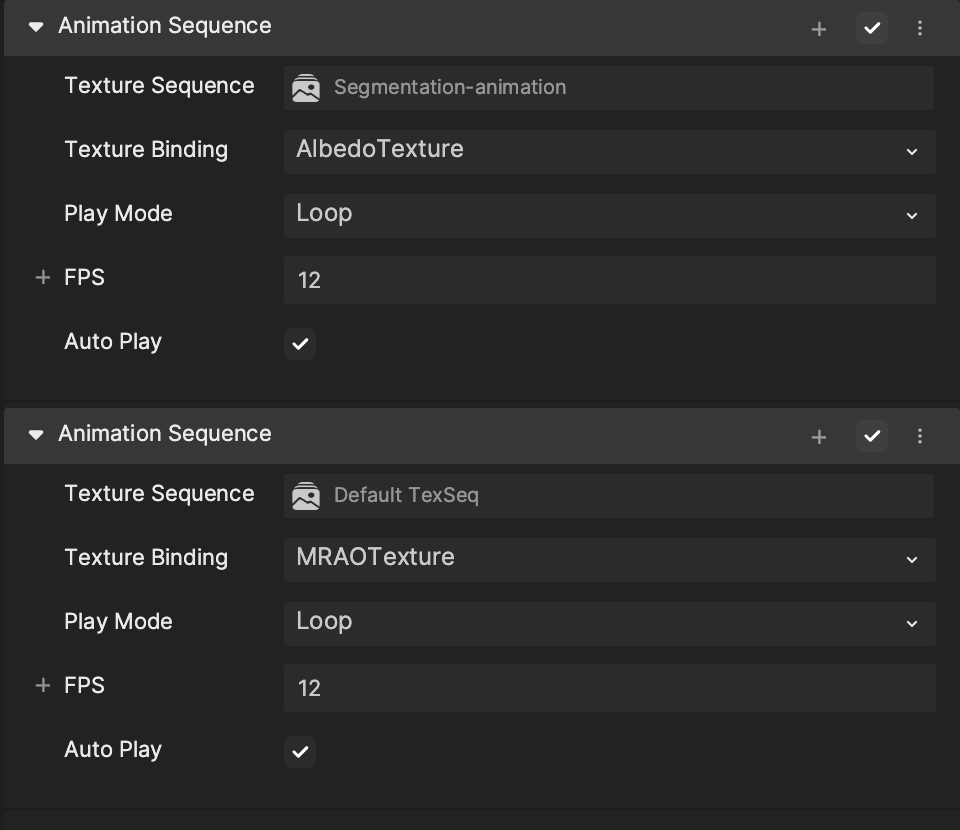Uncheck Auto Play in second Animation Sequence
Viewport: 960px width, 830px height.
[300, 752]
